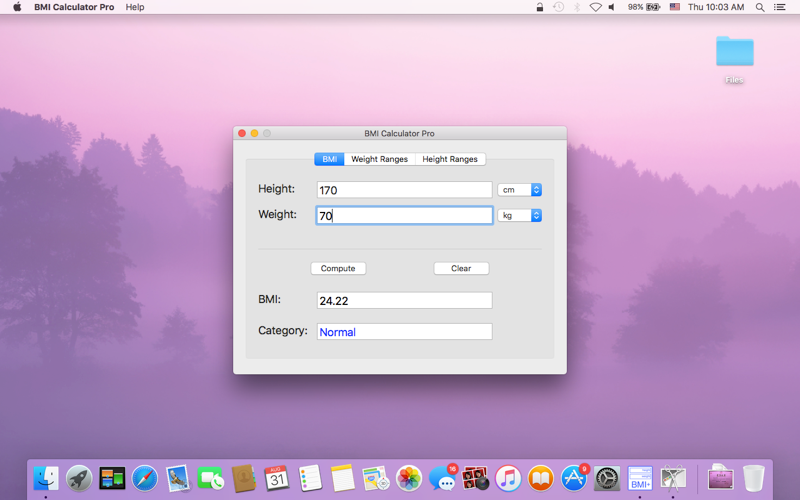This screenshot has width=800, height=500.
Task: Open the Calendar icon in dock
Action: coord(277,479)
